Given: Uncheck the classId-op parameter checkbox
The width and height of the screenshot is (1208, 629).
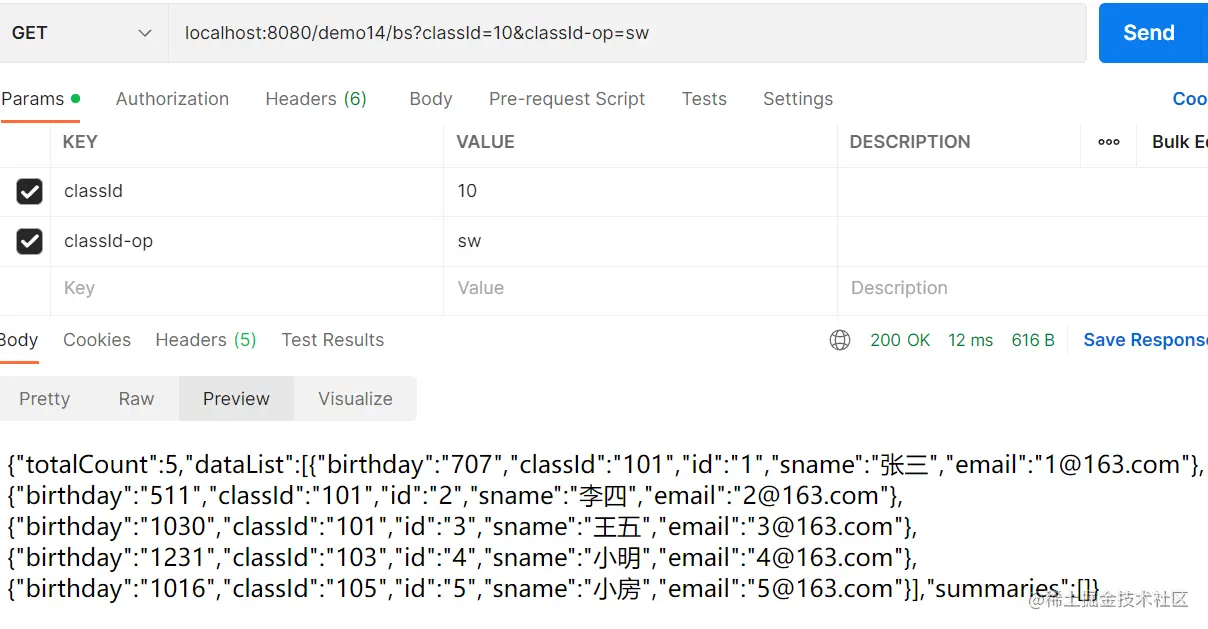Looking at the screenshot, I should pyautogui.click(x=30, y=241).
